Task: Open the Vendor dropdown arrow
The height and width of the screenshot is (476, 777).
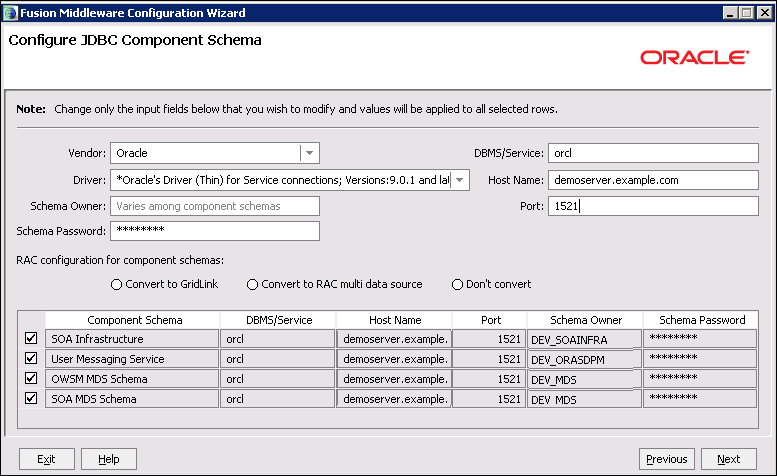Action: [x=309, y=153]
